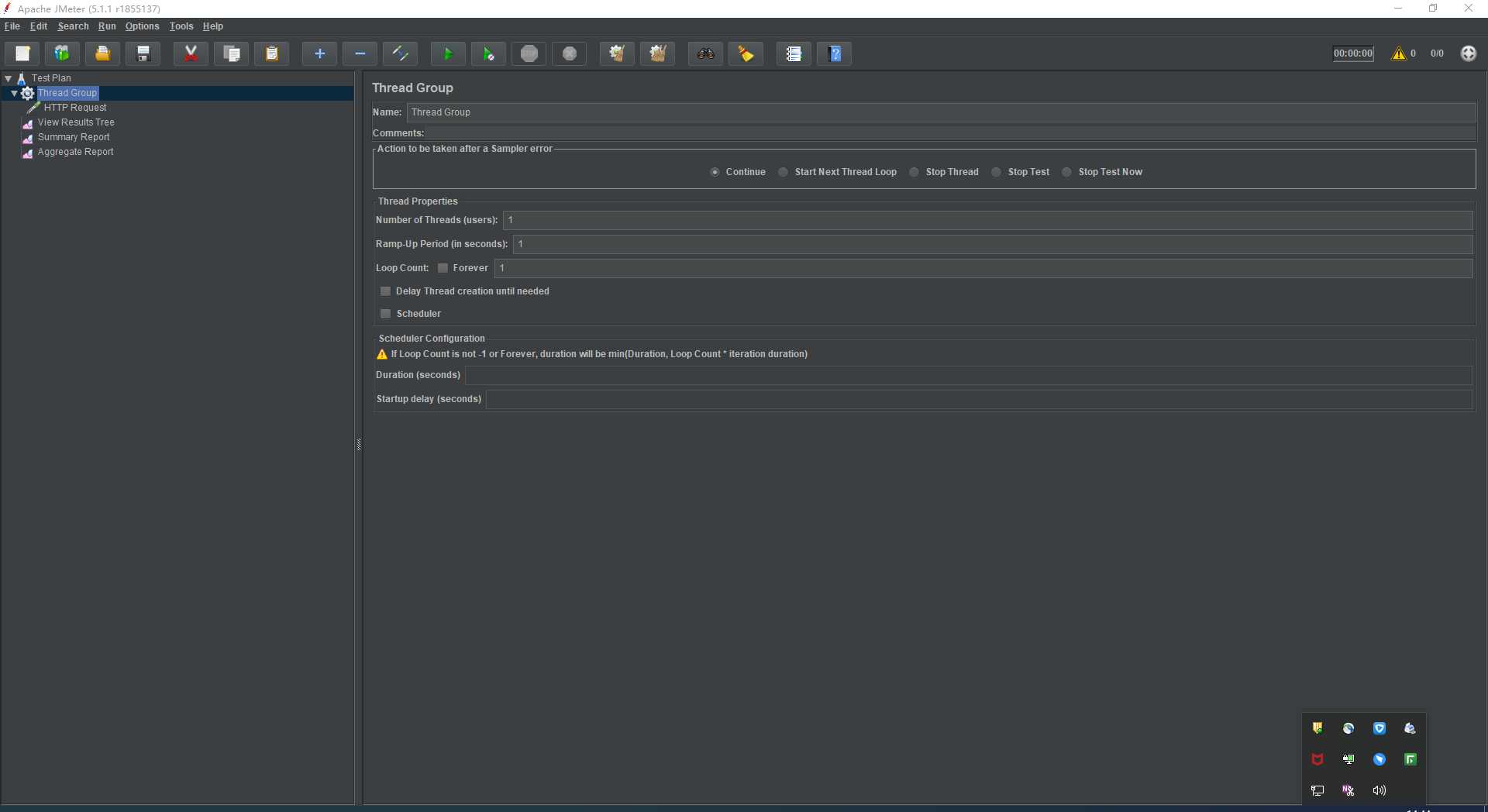The image size is (1488, 812).
Task: Collapse the Thread Group tree node
Action: click(14, 93)
